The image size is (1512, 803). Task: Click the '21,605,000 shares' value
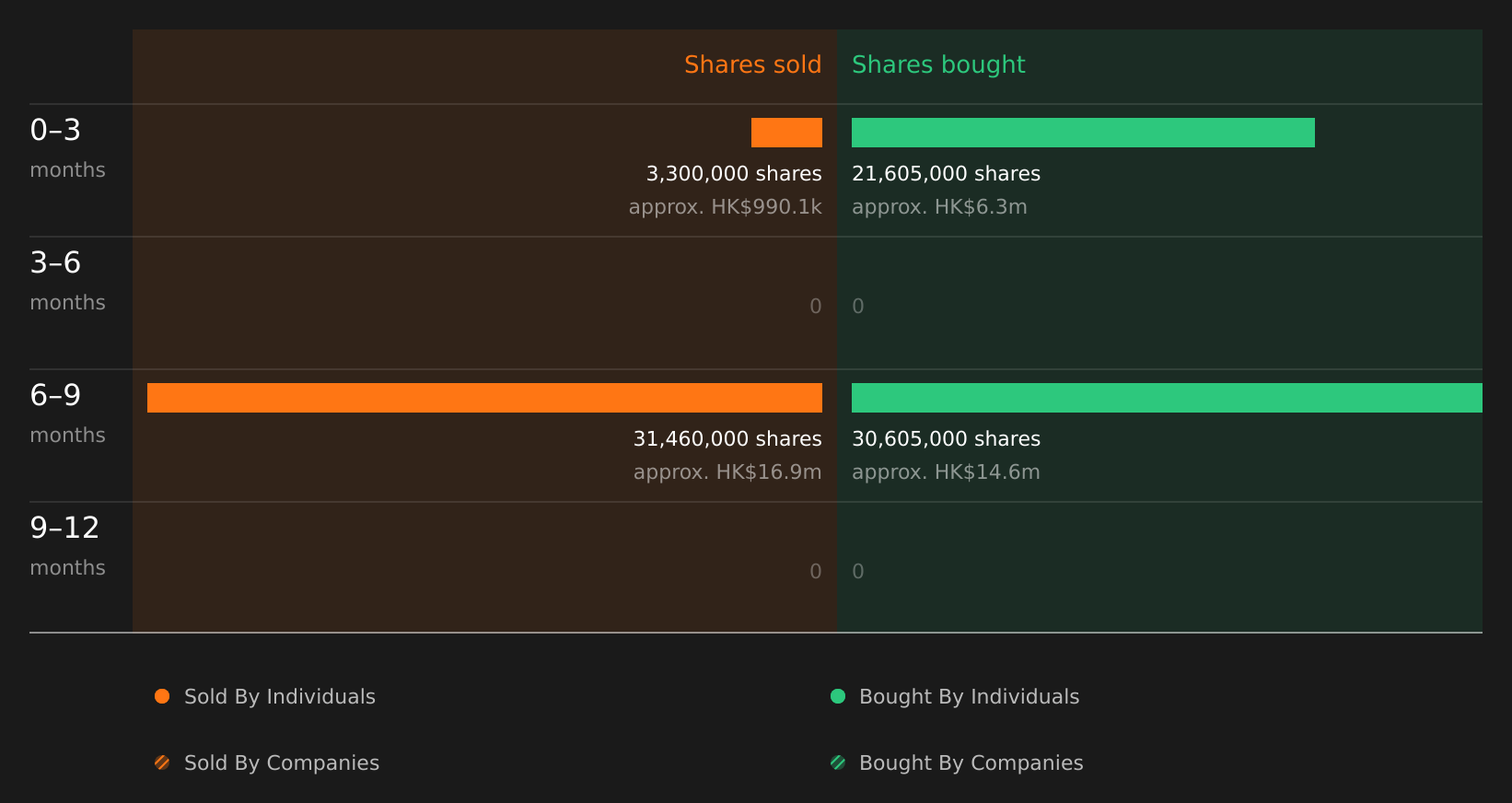click(946, 174)
